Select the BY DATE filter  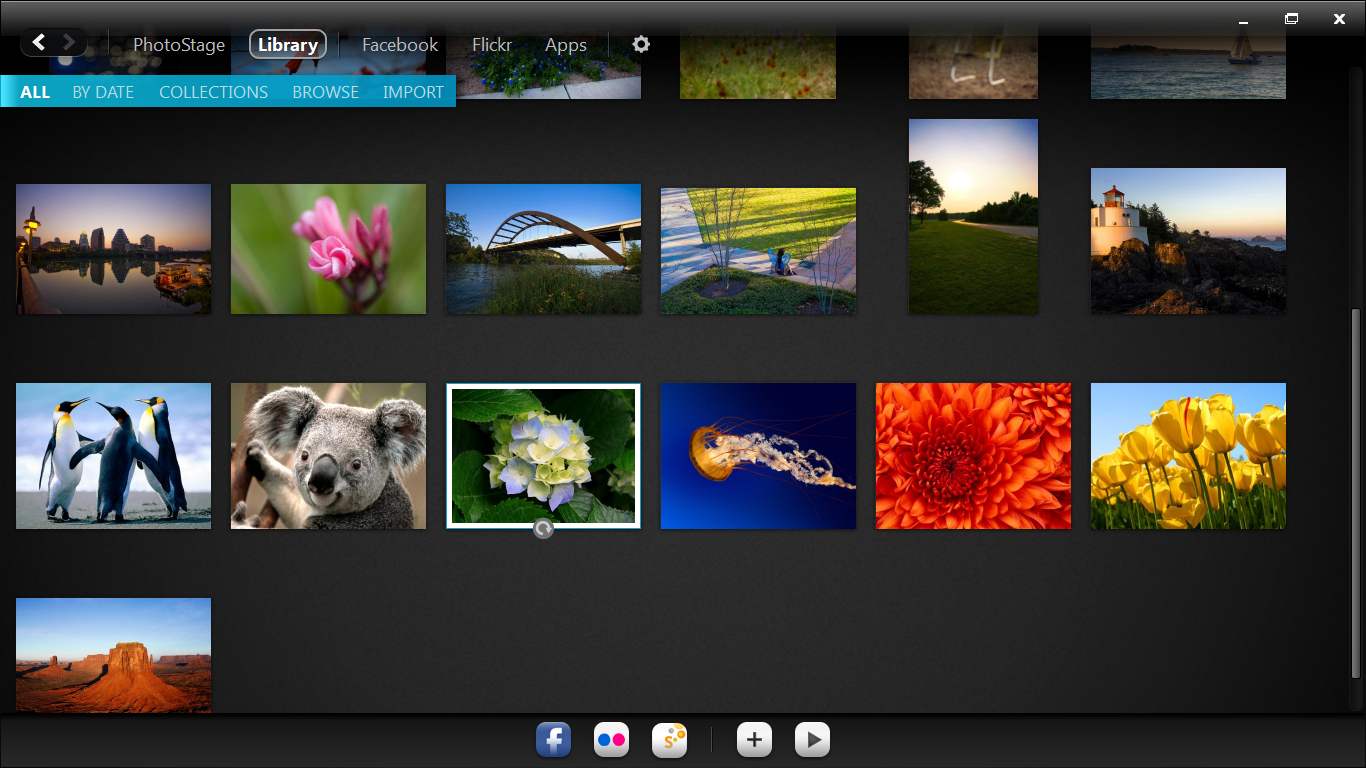point(103,92)
